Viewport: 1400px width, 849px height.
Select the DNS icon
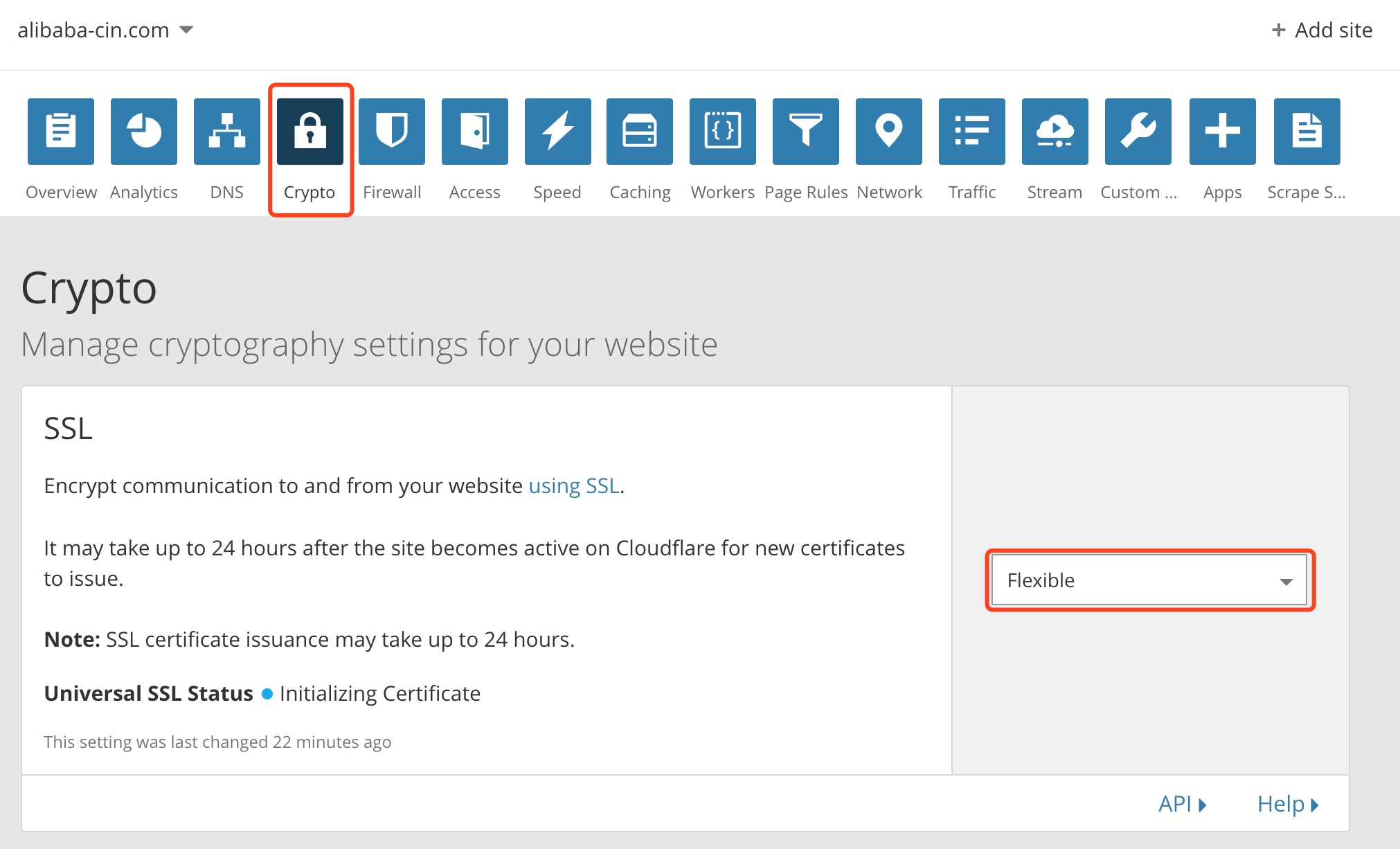pyautogui.click(x=226, y=131)
